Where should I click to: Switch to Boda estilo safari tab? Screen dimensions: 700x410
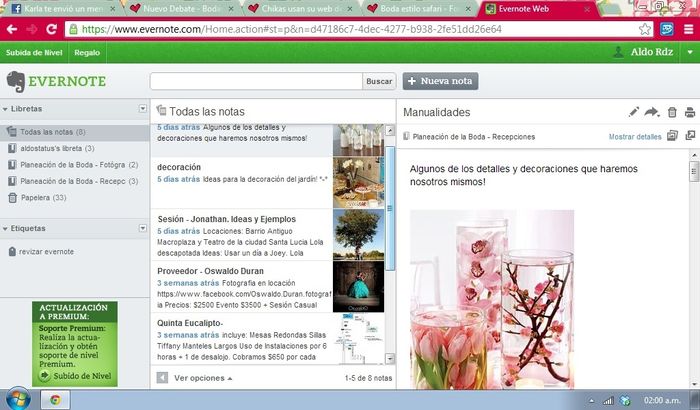[x=420, y=8]
